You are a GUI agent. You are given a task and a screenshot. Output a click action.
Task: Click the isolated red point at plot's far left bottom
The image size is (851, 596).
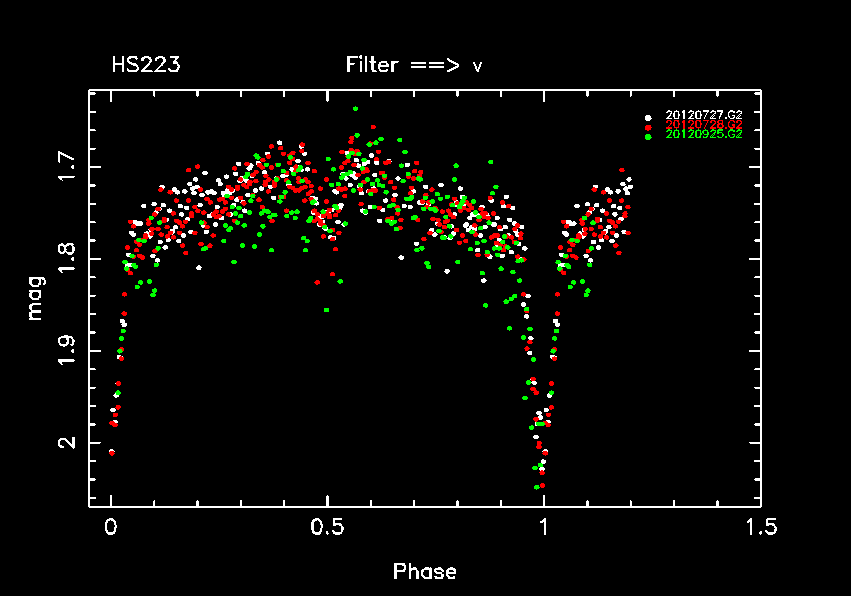(111, 452)
